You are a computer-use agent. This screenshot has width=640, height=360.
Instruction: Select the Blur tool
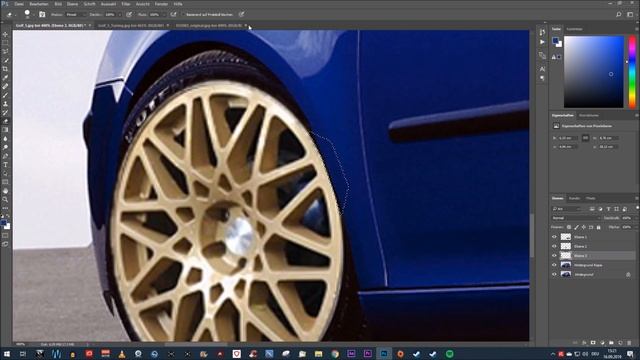[5, 138]
